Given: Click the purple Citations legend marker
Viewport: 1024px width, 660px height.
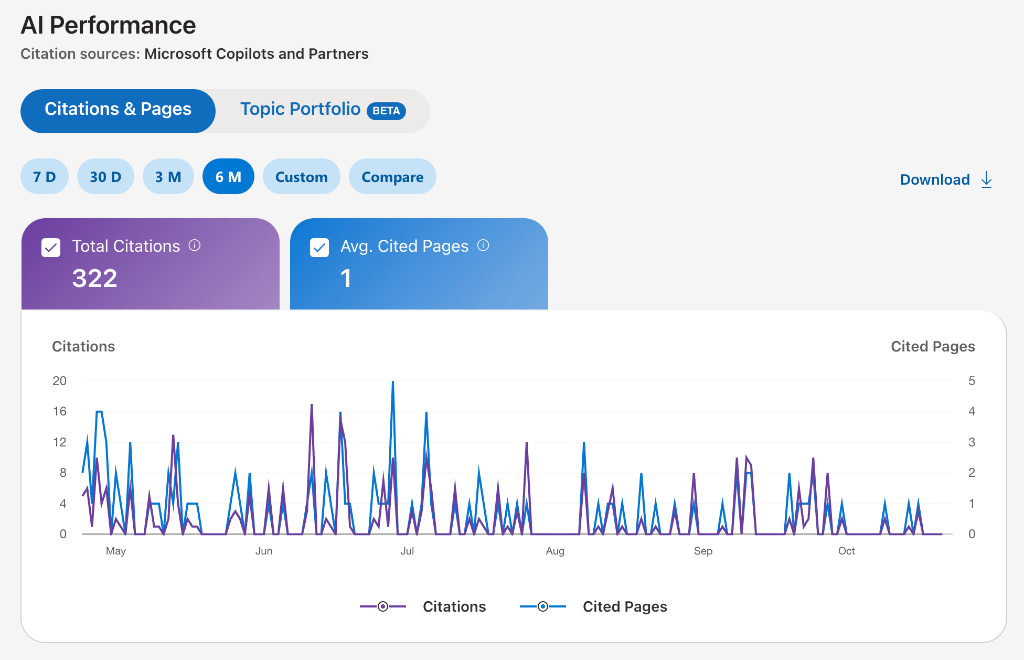Looking at the screenshot, I should (383, 606).
